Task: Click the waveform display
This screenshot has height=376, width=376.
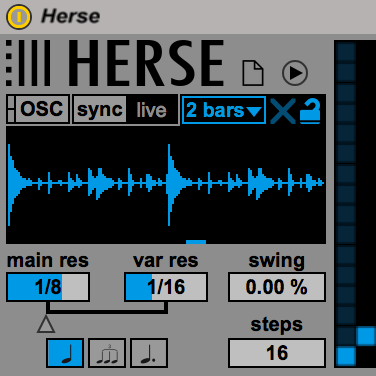Action: 166,185
